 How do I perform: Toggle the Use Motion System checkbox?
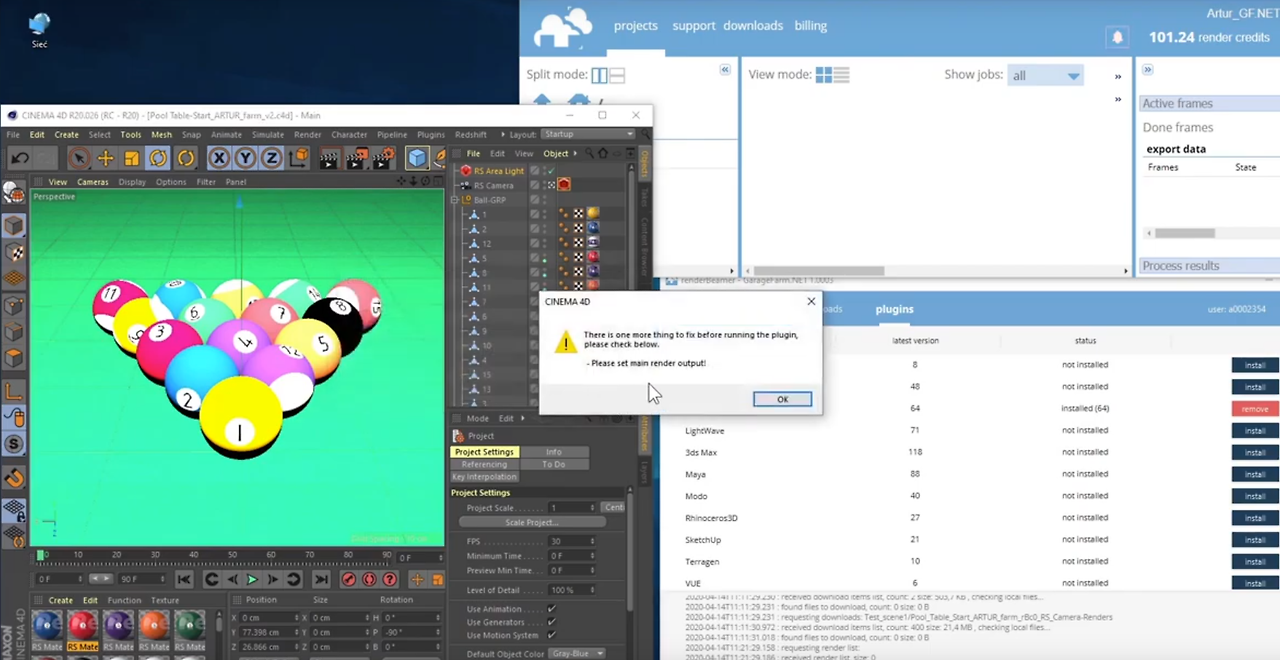point(552,635)
